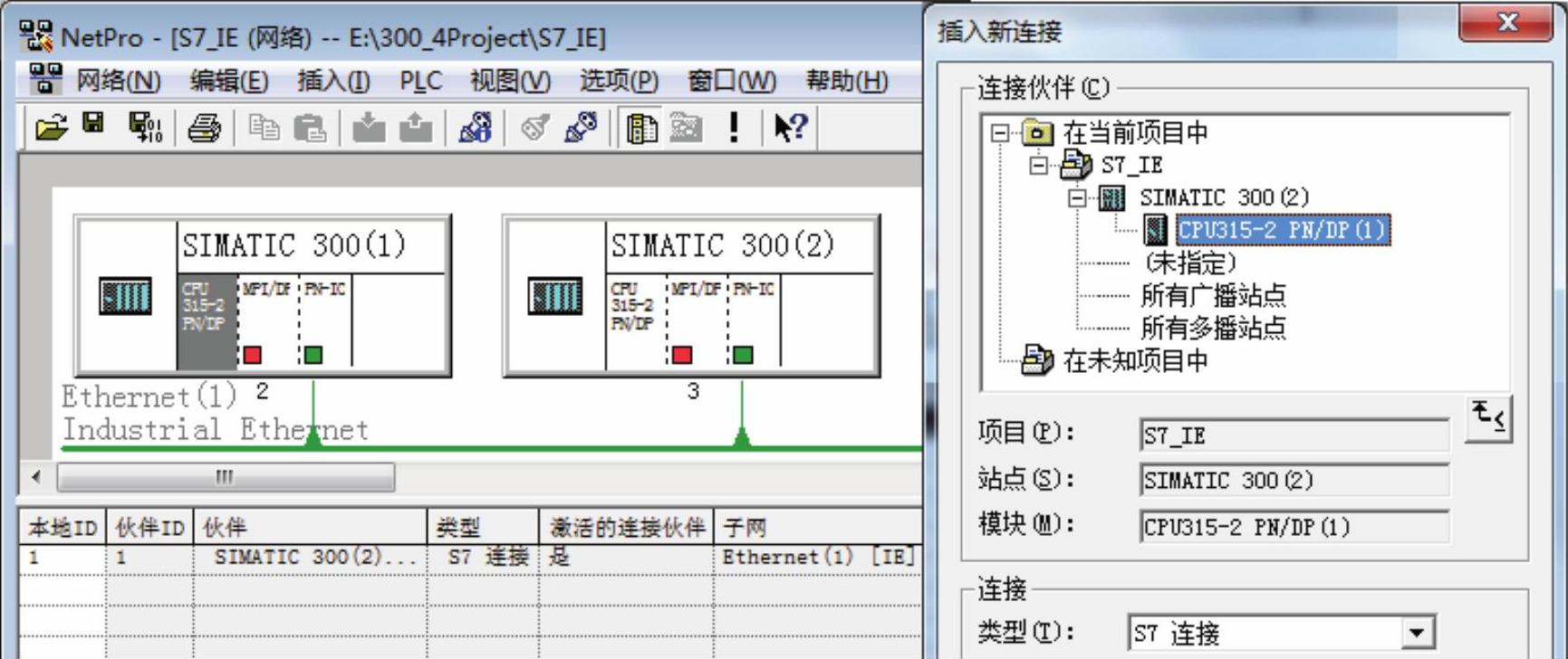The width and height of the screenshot is (1568, 659).
Task: Select 在当前项目中 in the partner tree
Action: (x=1135, y=133)
